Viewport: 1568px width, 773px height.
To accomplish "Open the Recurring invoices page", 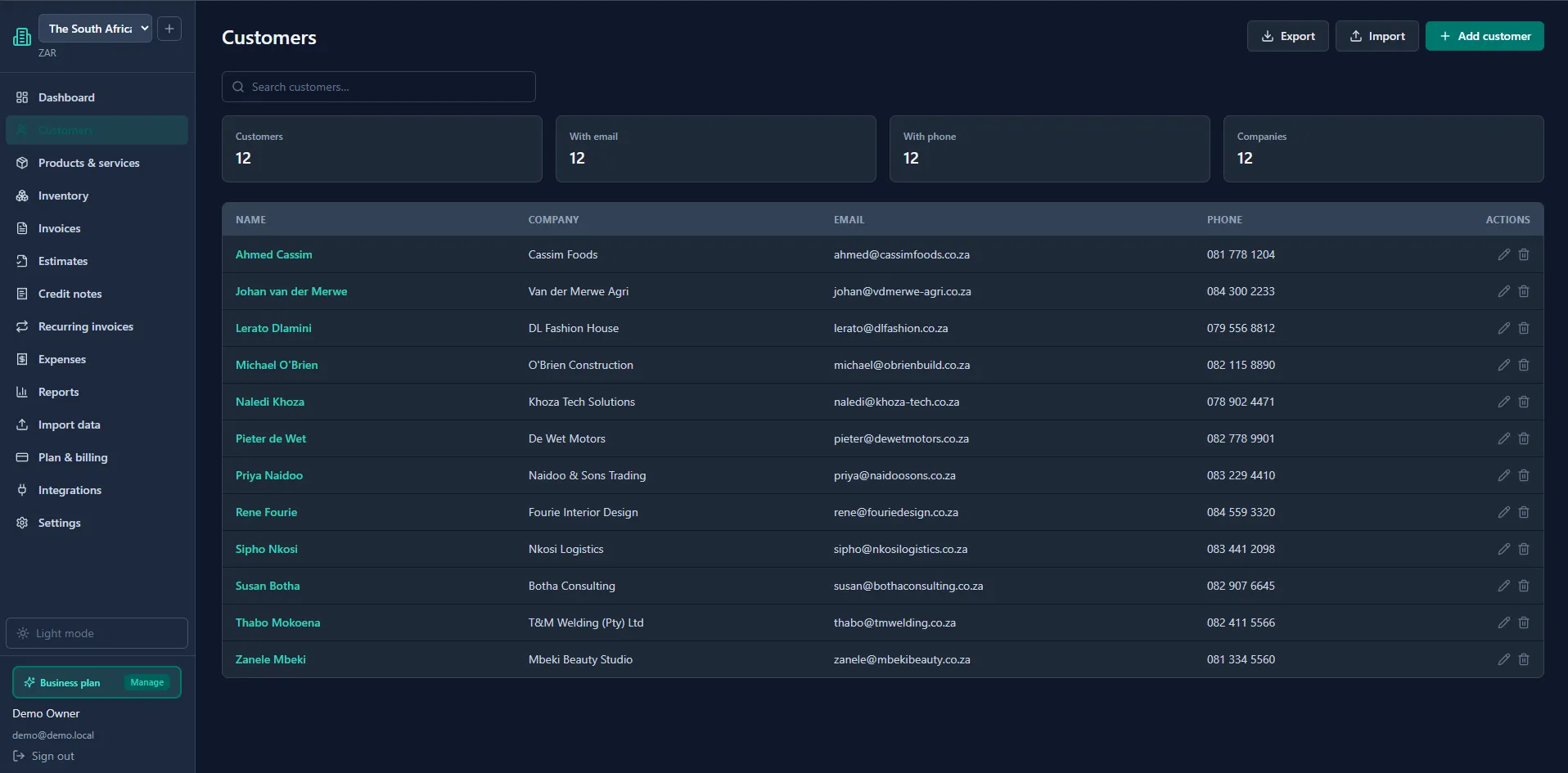I will [x=97, y=326].
